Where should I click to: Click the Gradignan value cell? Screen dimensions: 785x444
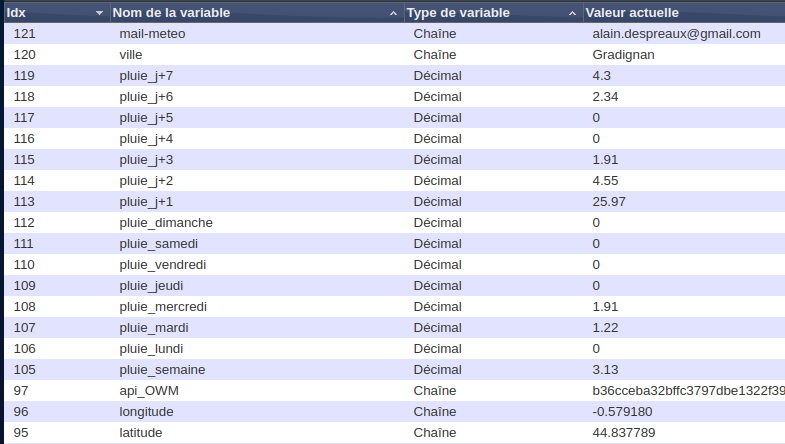click(x=623, y=54)
